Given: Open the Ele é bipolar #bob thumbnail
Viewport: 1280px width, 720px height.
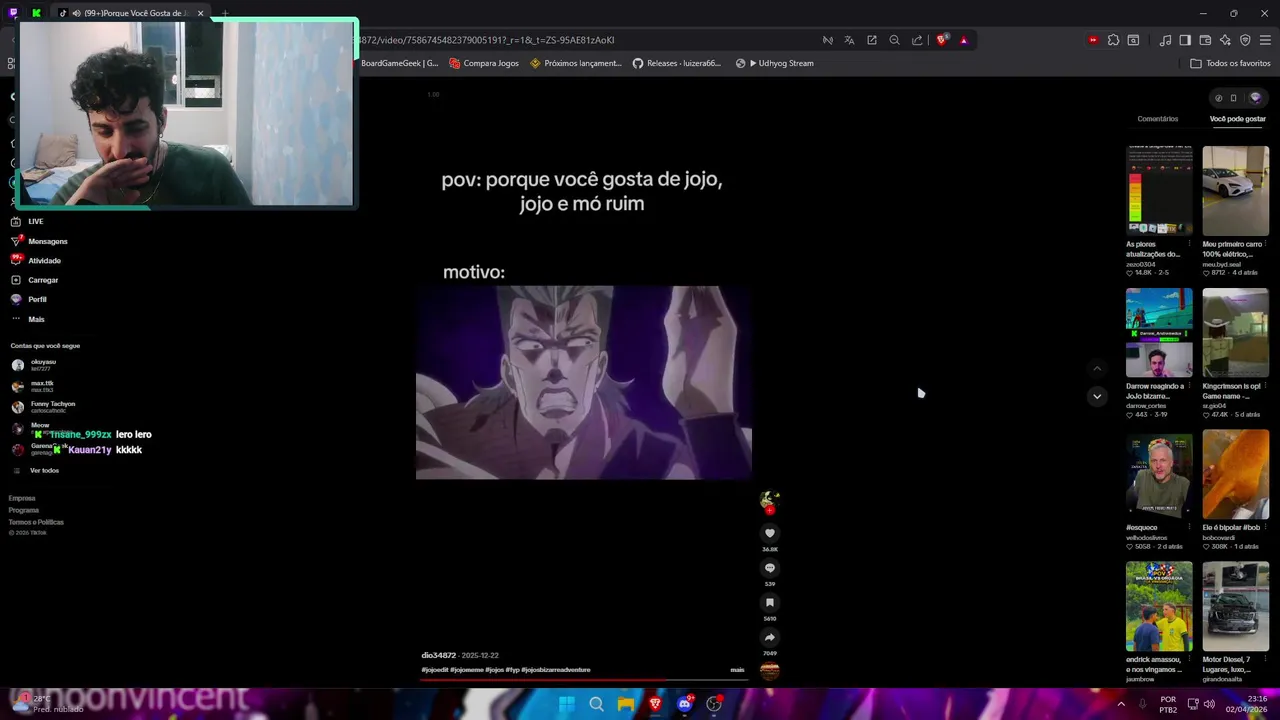Looking at the screenshot, I should (1235, 474).
